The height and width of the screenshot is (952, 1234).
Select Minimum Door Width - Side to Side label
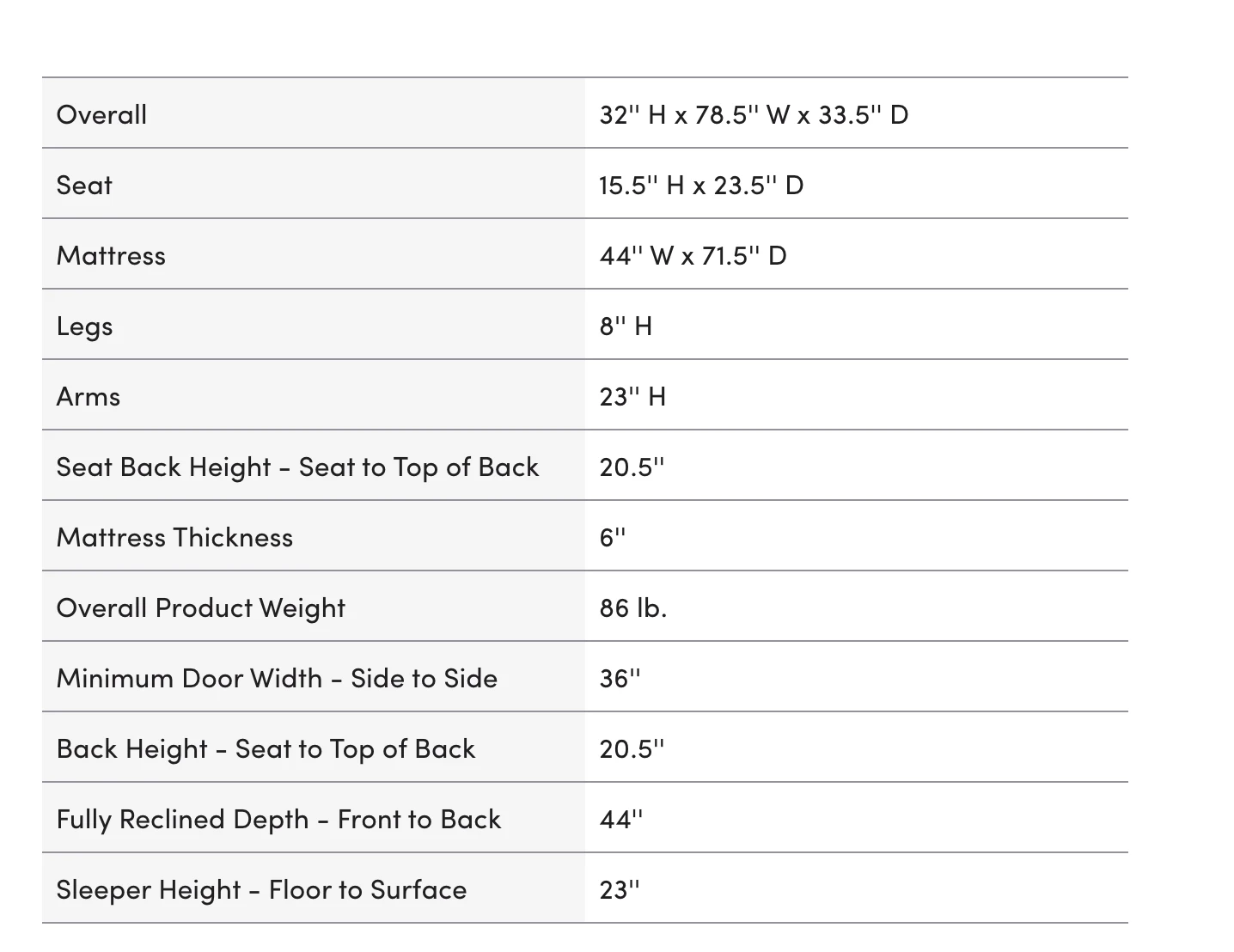[277, 678]
